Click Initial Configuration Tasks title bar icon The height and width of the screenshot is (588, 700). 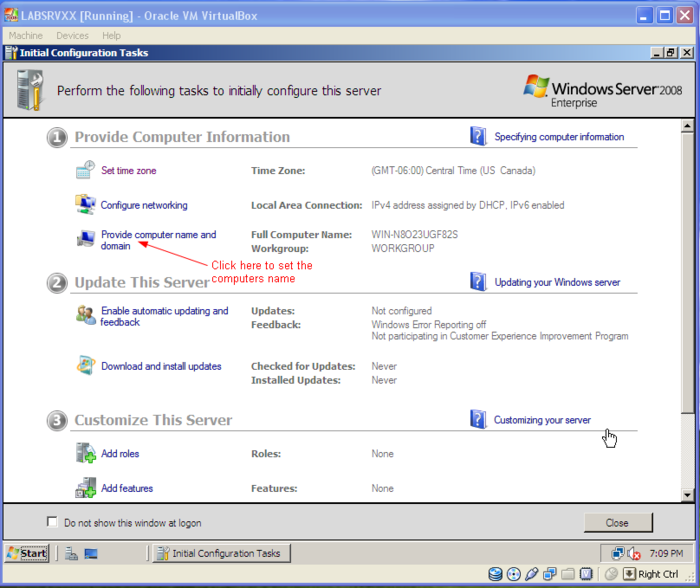(11, 53)
